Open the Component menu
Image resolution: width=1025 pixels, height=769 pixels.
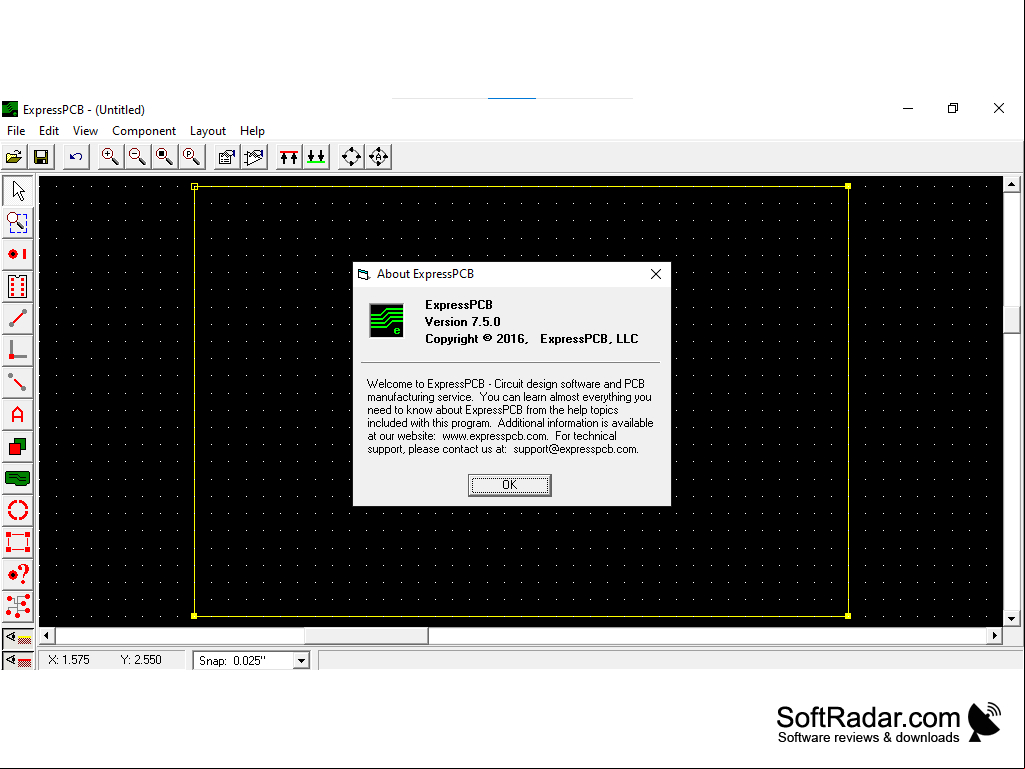click(144, 131)
